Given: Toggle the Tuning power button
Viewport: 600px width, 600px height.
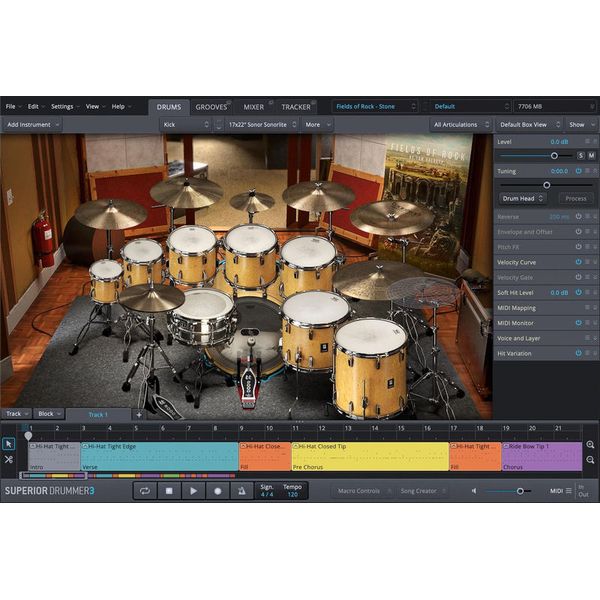Looking at the screenshot, I should tap(579, 171).
